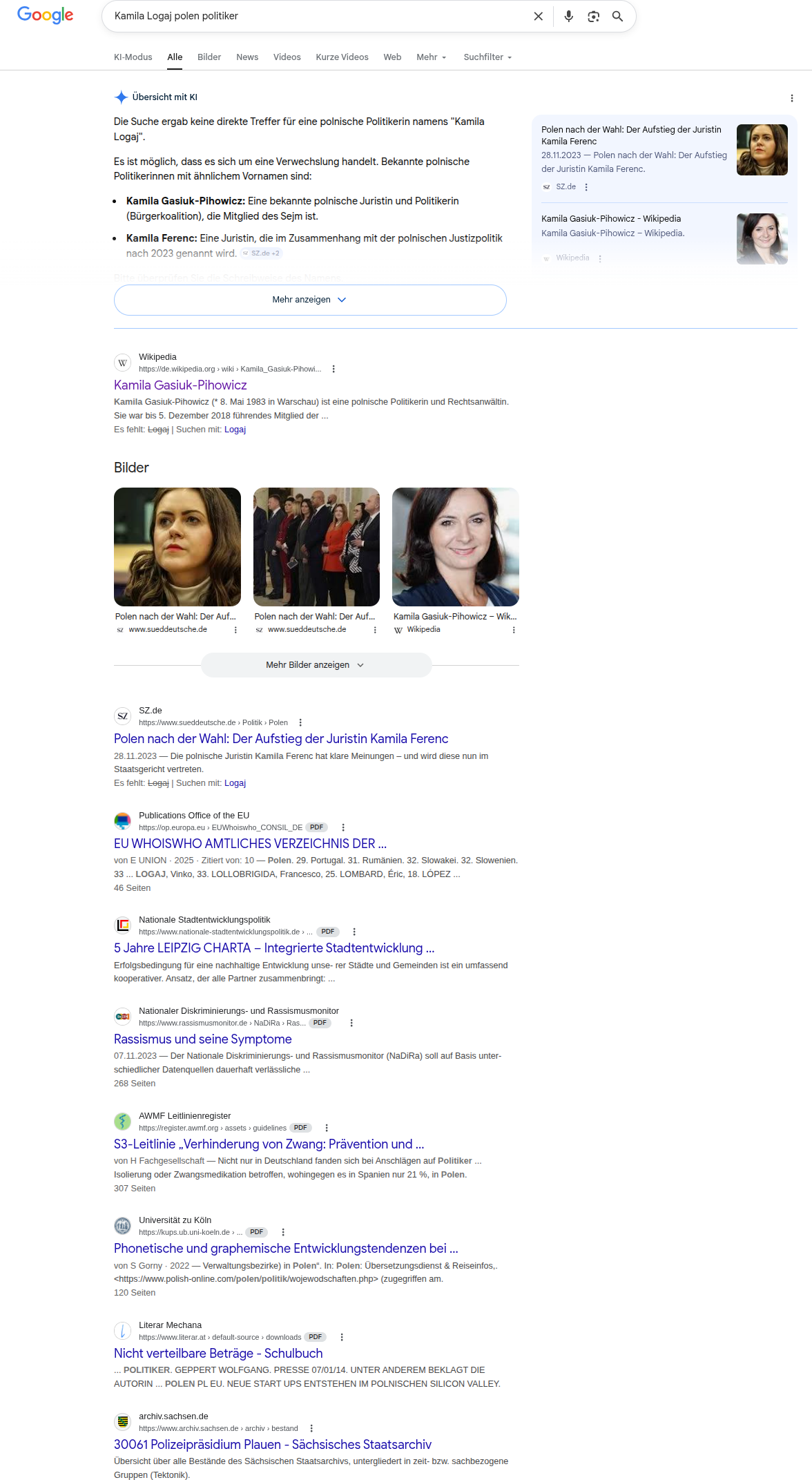Select the Alle tab
812x1480 pixels.
click(x=175, y=57)
